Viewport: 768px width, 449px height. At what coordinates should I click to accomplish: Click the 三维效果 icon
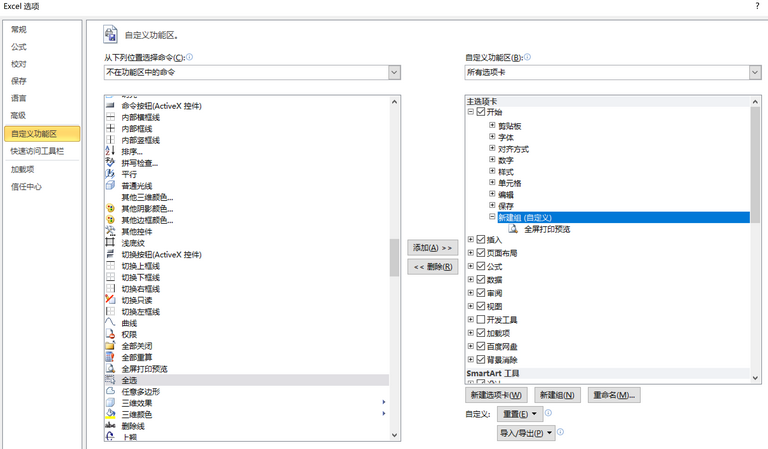click(x=110, y=403)
